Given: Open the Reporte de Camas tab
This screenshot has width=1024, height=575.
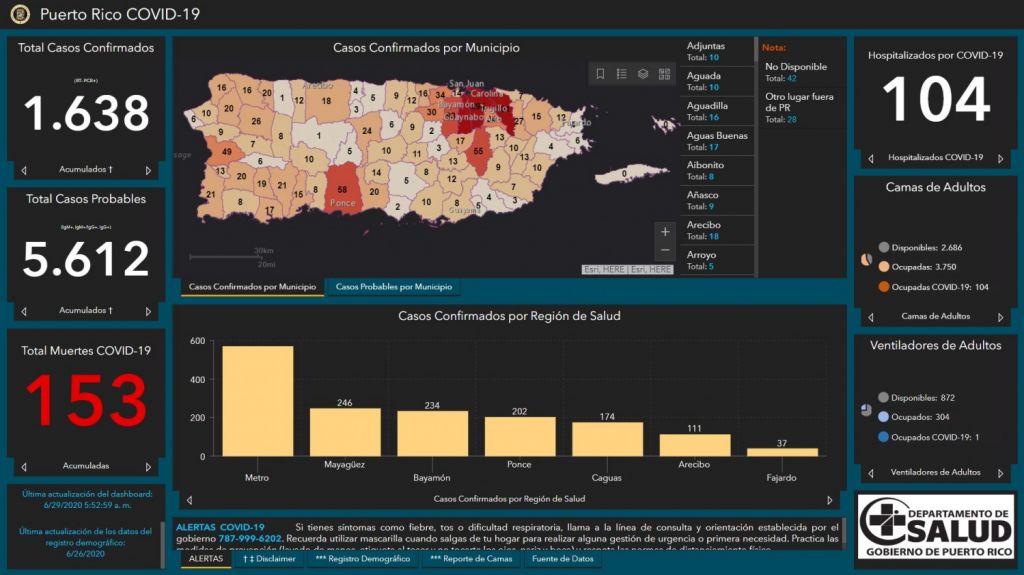Looking at the screenshot, I should 471,559.
